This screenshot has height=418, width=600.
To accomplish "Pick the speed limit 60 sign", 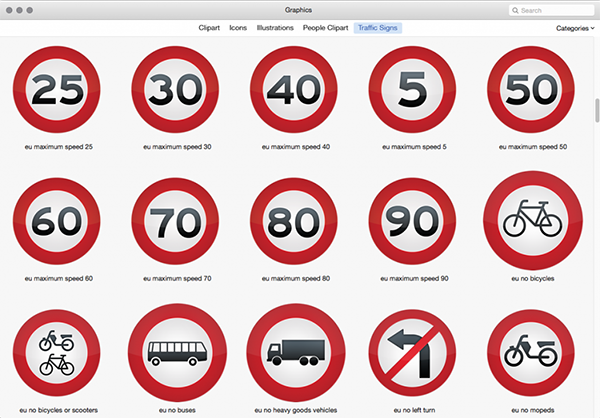I will pos(57,221).
